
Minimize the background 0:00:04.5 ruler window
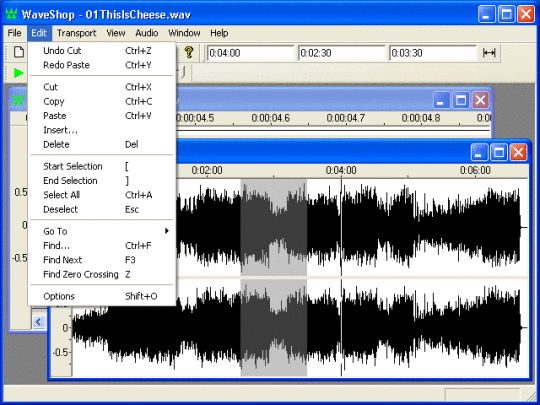point(441,100)
